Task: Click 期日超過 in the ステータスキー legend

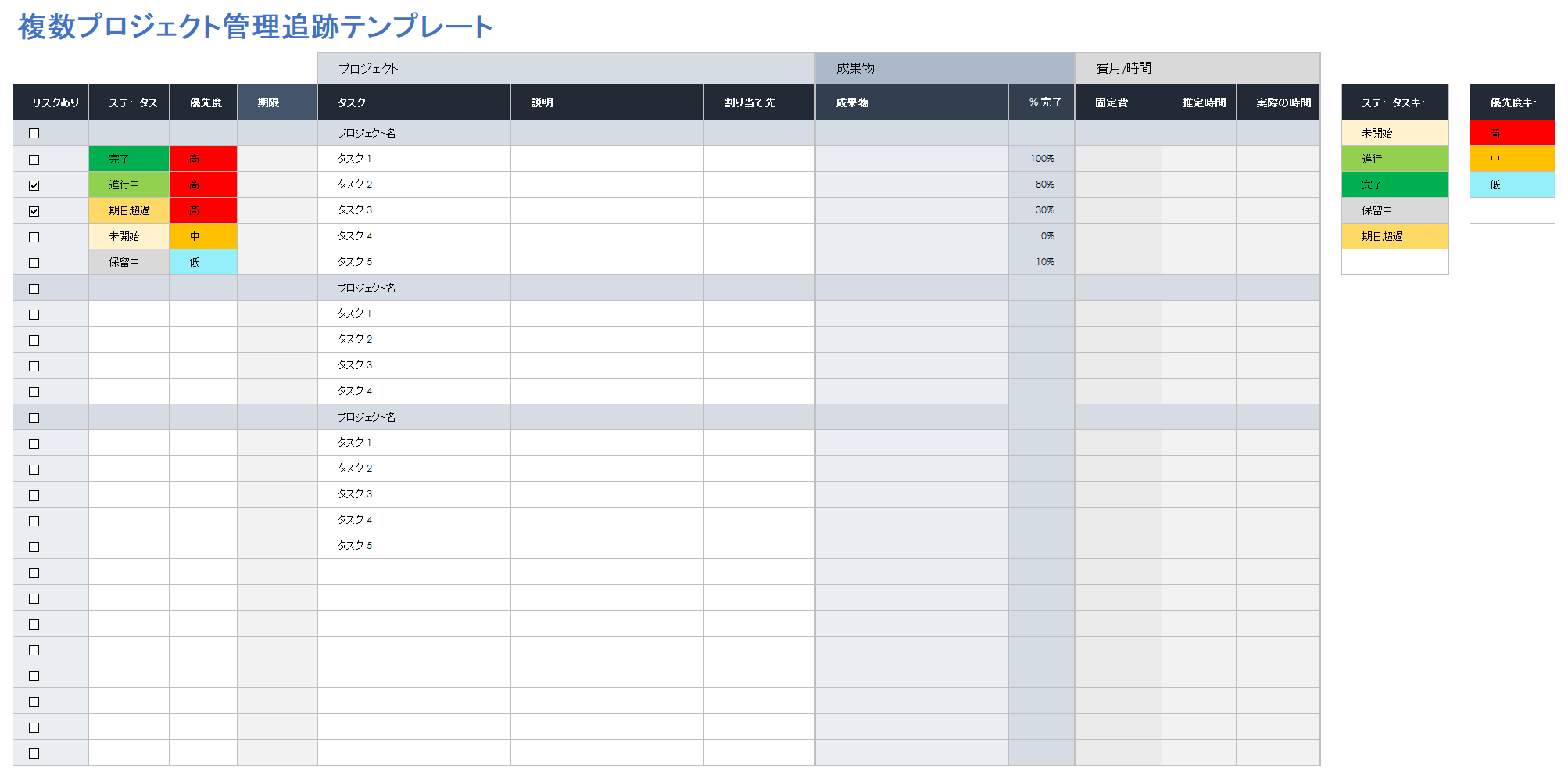Action: (1395, 236)
